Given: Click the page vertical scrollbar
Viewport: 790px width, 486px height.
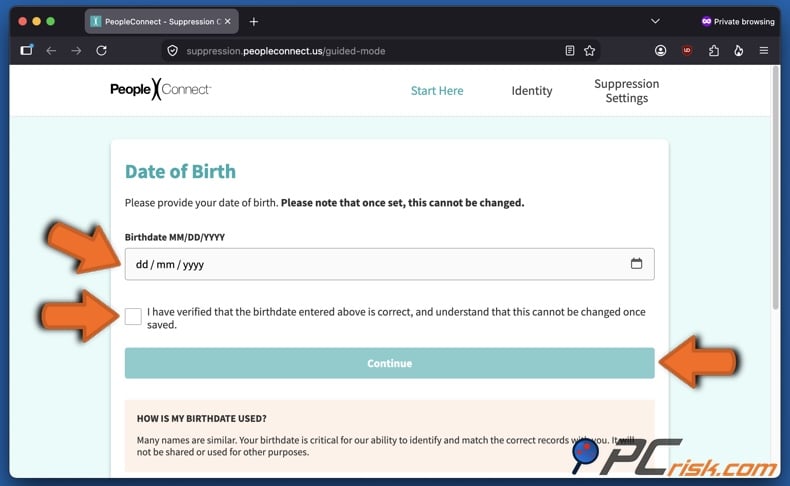Looking at the screenshot, I should (775, 189).
